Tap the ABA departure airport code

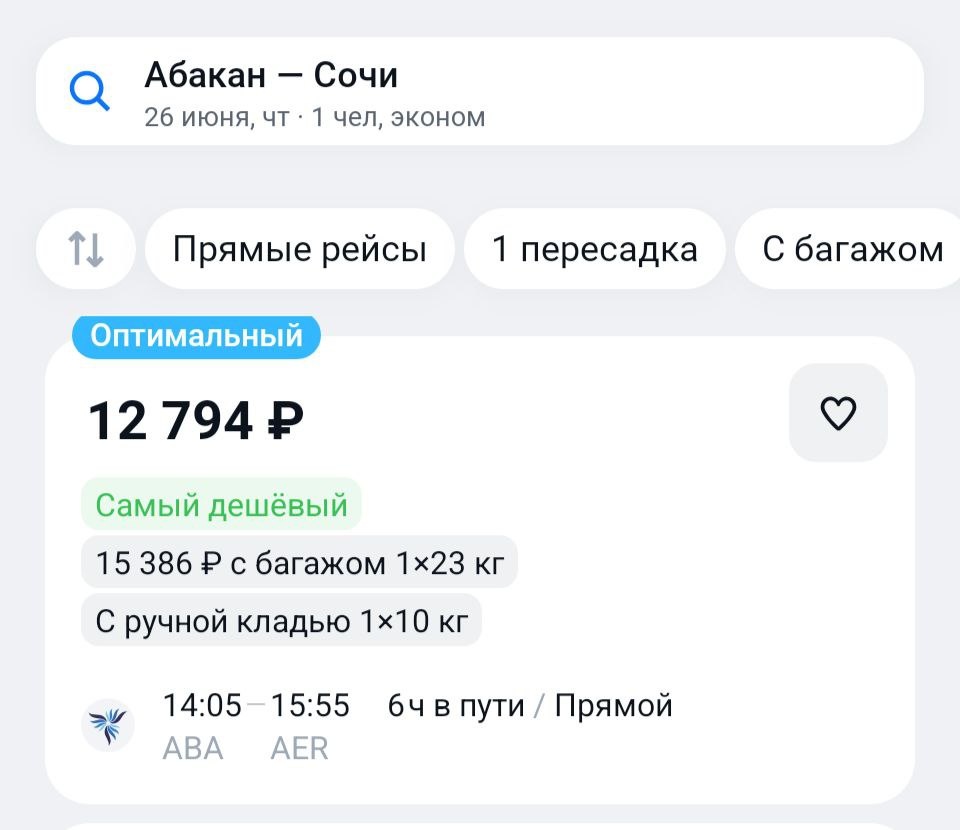193,748
